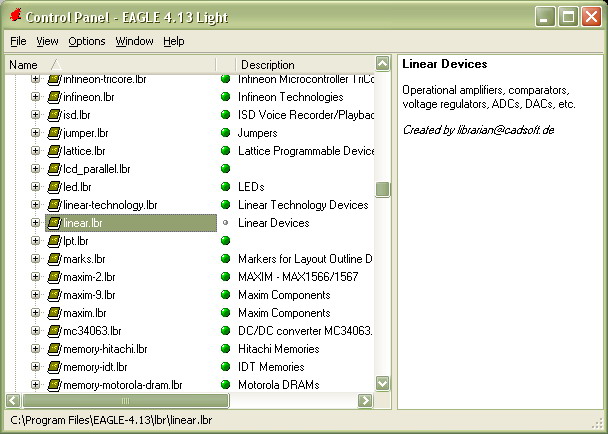Toggle the green in-use marker for infineon.lbr
Image resolution: width=608 pixels, height=434 pixels.
click(225, 97)
